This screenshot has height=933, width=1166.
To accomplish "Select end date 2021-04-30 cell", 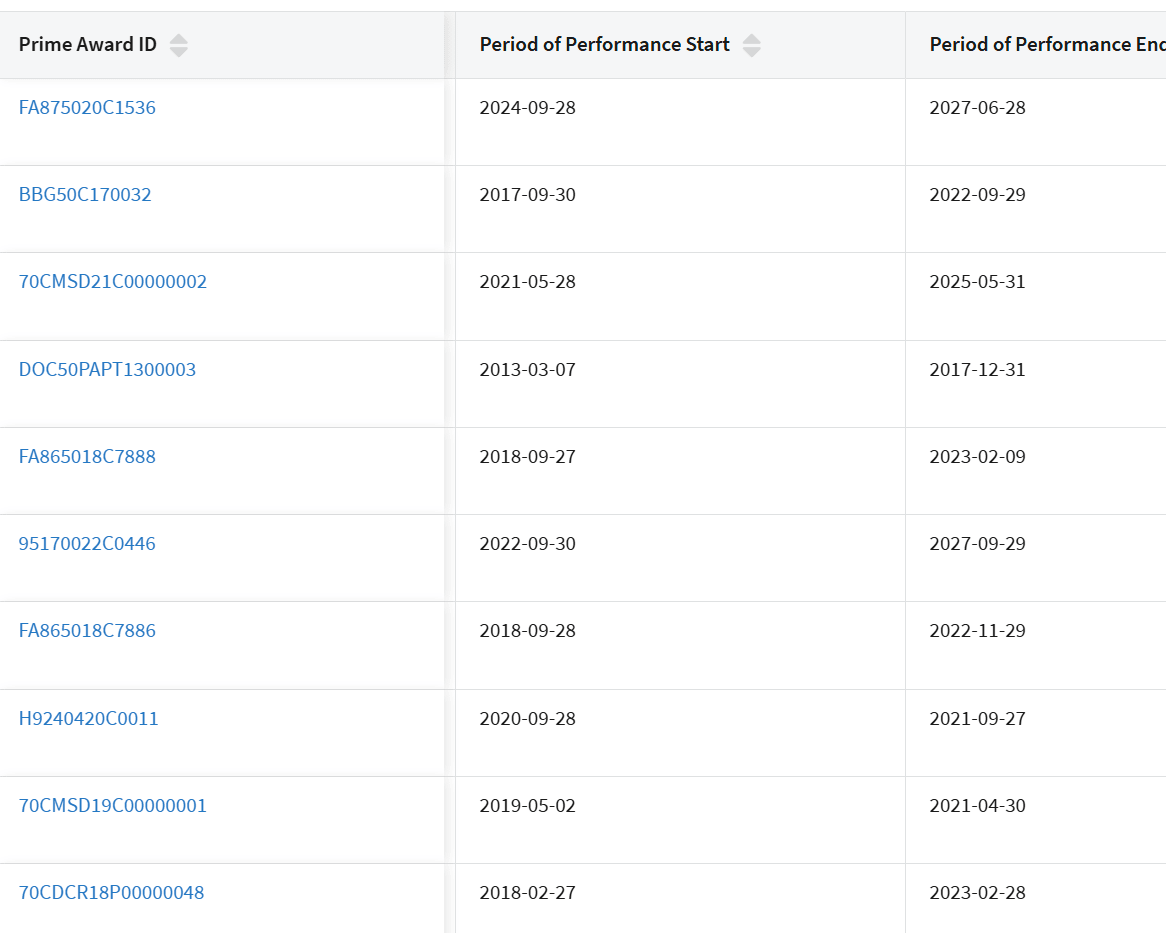I will (x=977, y=806).
